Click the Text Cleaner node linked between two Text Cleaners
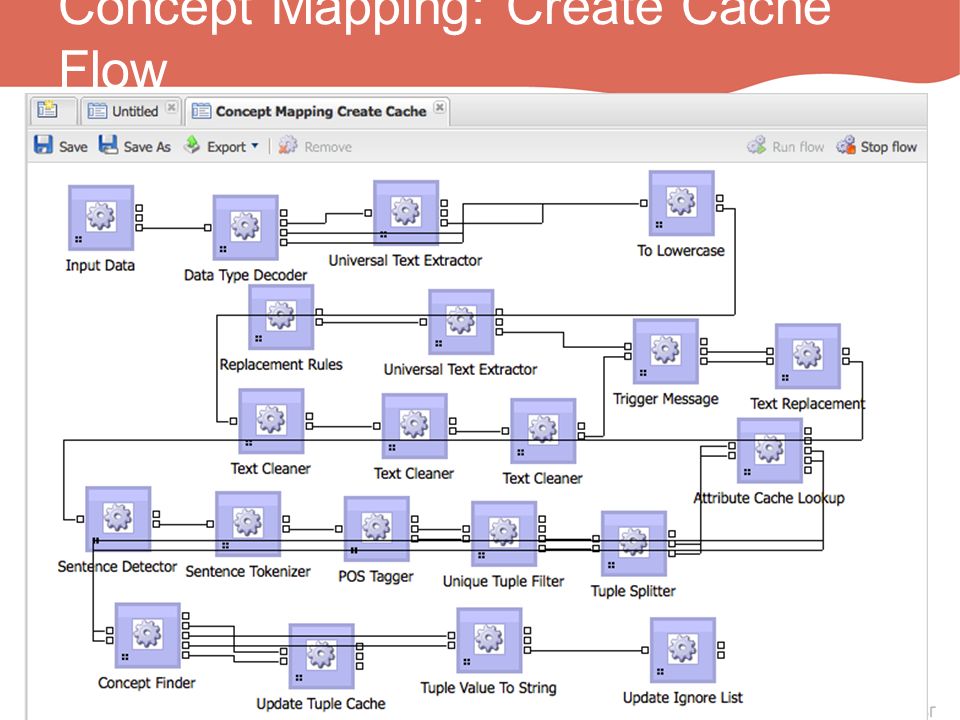 click(414, 426)
